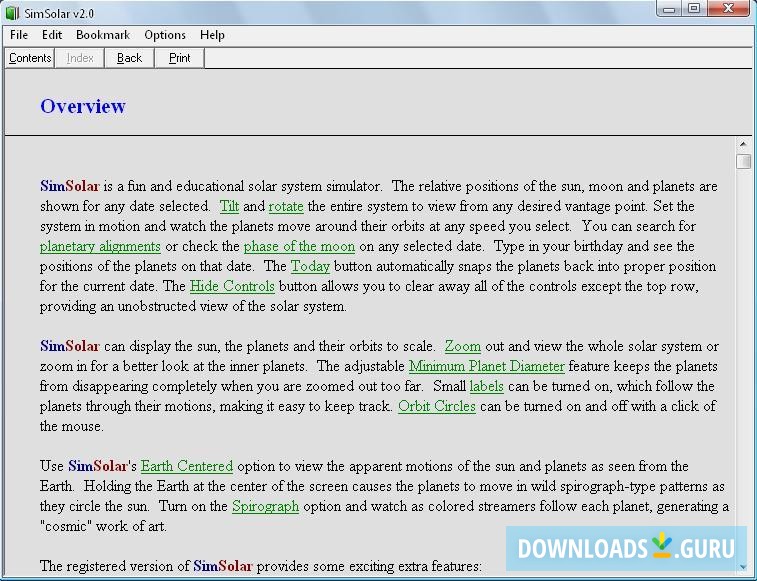
Task: Follow the Tilt link
Action: pos(229,206)
